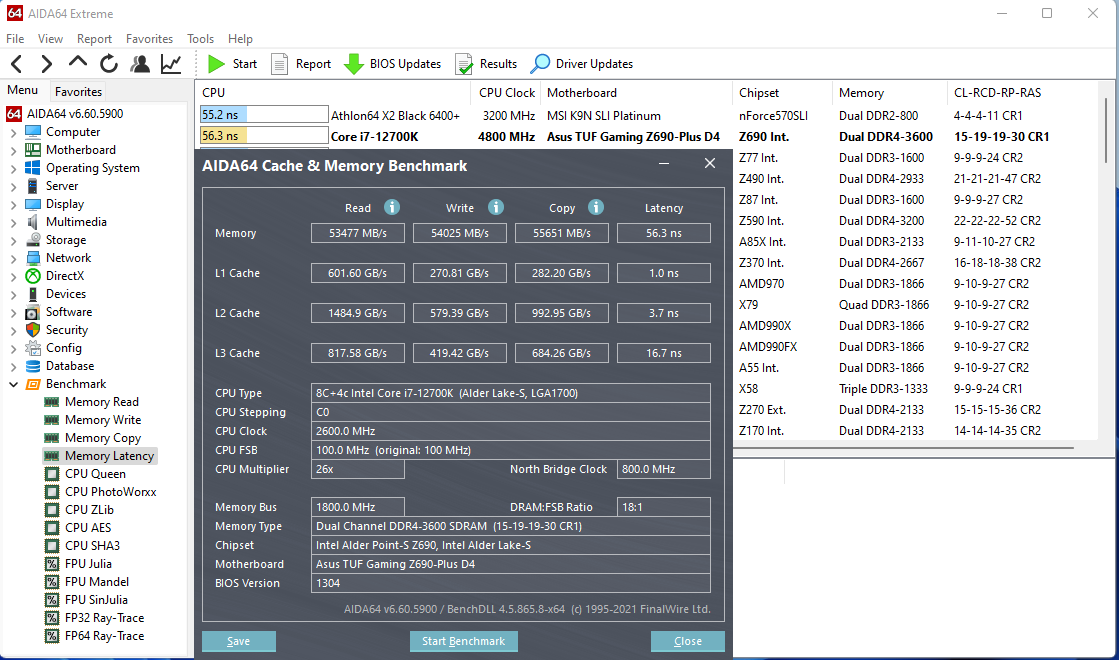
Task: Expand the Display tree node
Action: coord(14,204)
